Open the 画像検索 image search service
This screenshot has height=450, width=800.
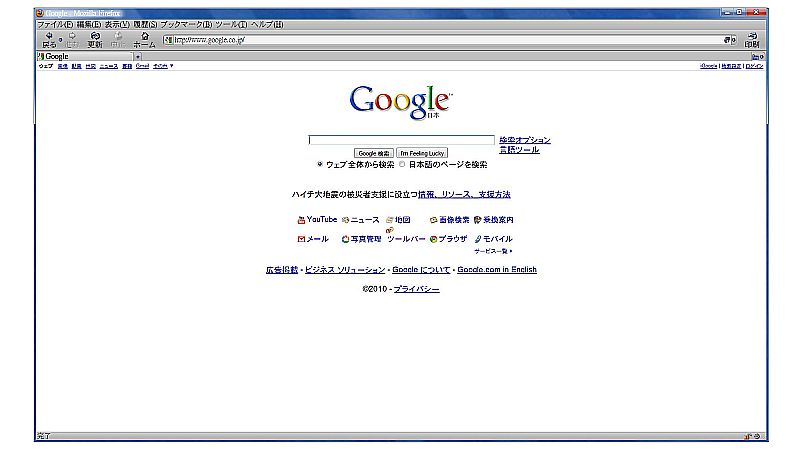click(449, 220)
